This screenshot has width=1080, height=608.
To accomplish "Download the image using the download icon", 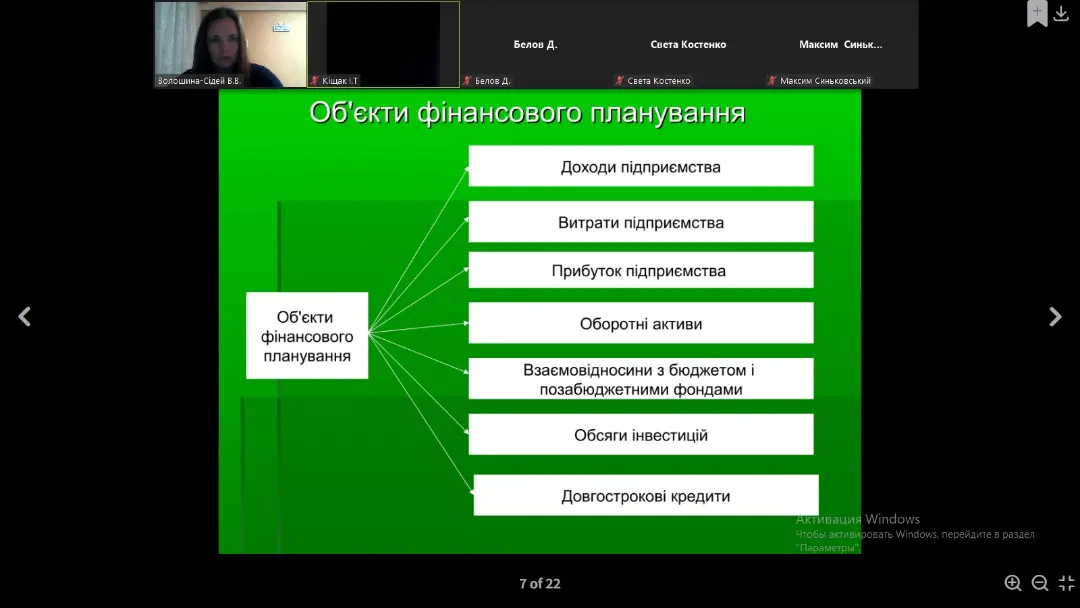I will (x=1061, y=13).
